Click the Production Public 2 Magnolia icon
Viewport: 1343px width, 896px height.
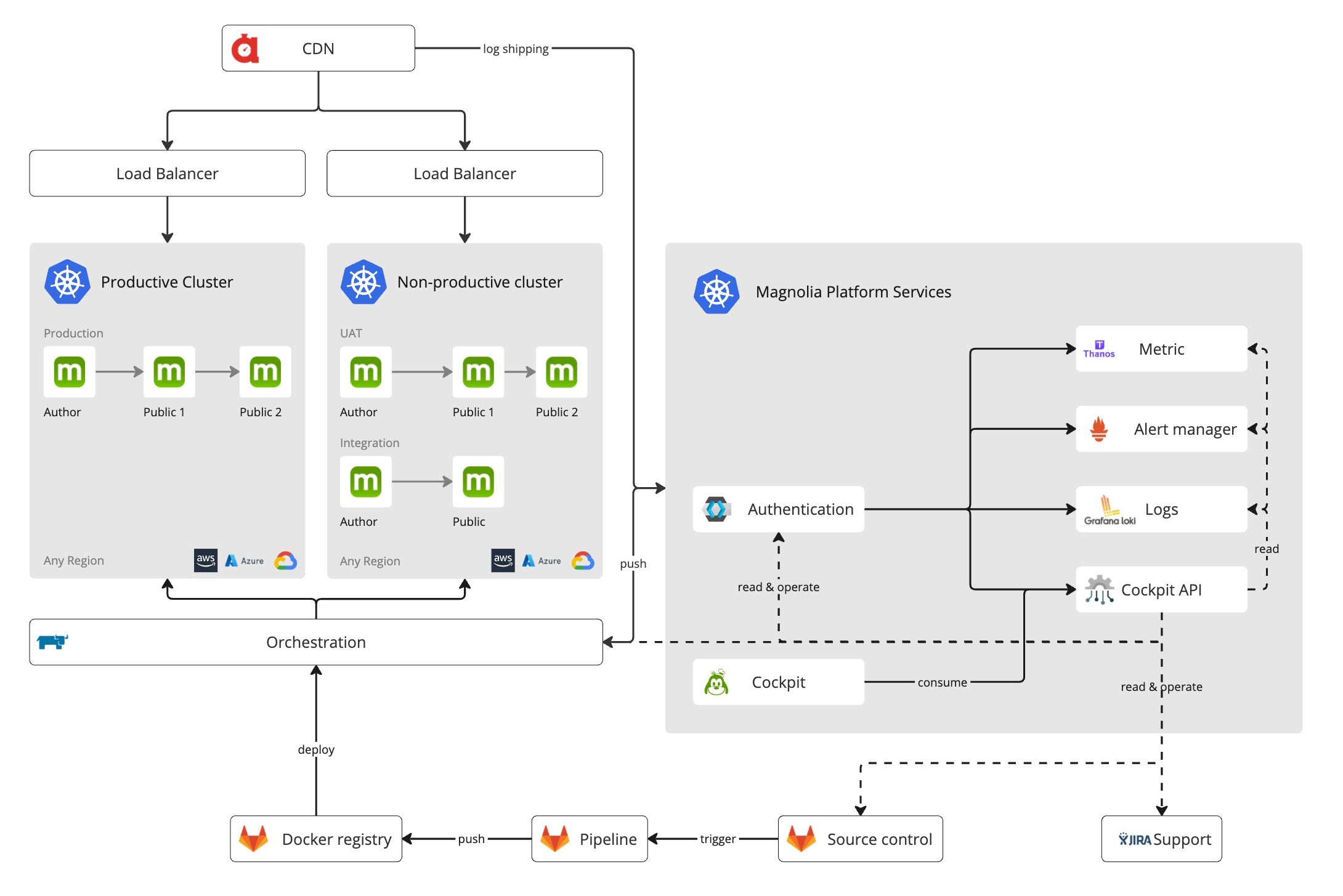point(265,372)
